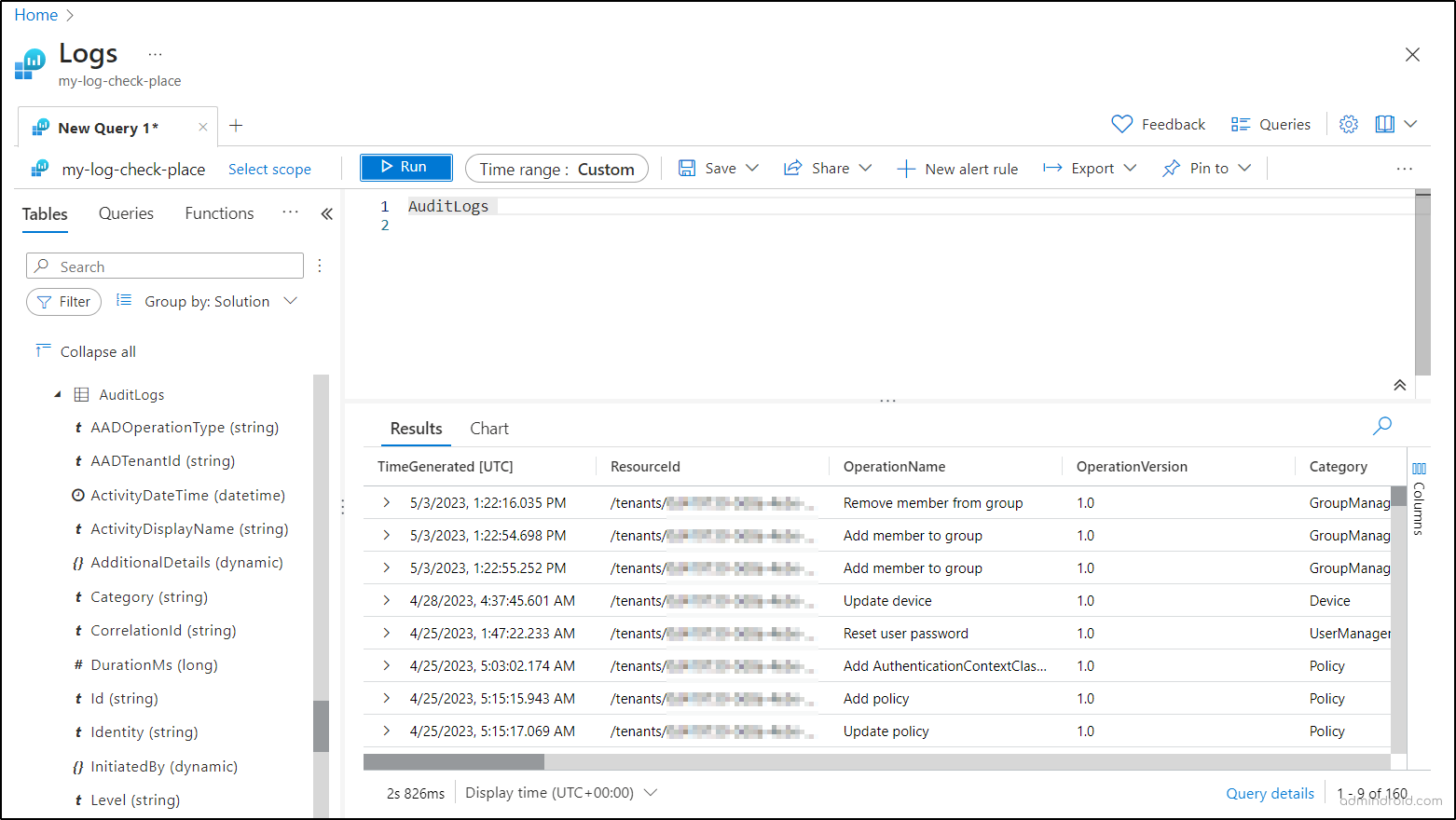1456x820 pixels.
Task: Expand the Remove member from group row
Action: click(385, 502)
